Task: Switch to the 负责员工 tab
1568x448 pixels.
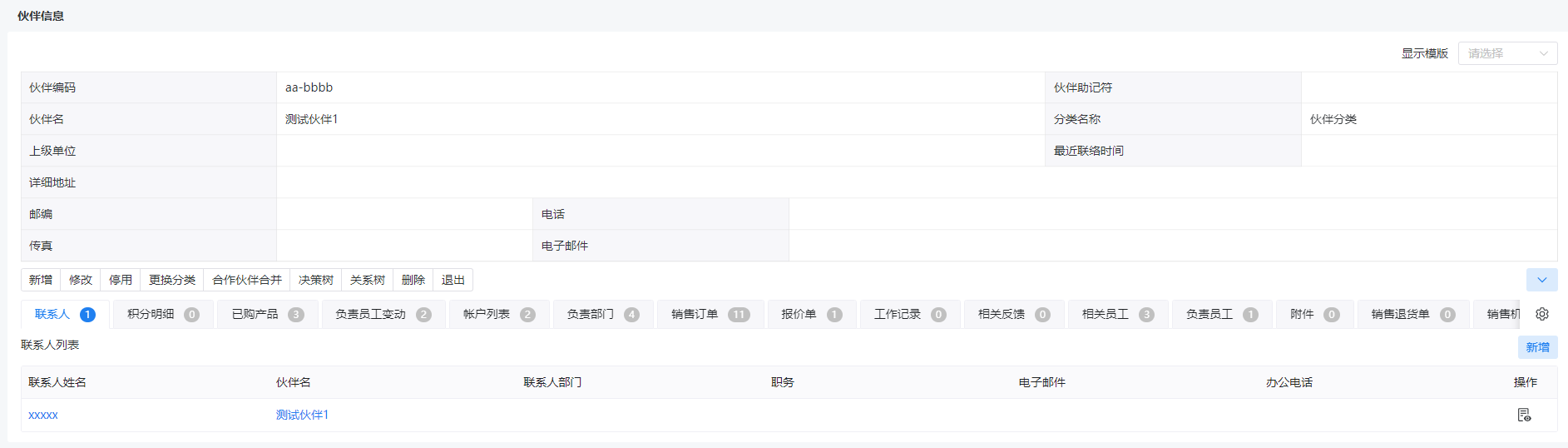Action: point(1222,314)
